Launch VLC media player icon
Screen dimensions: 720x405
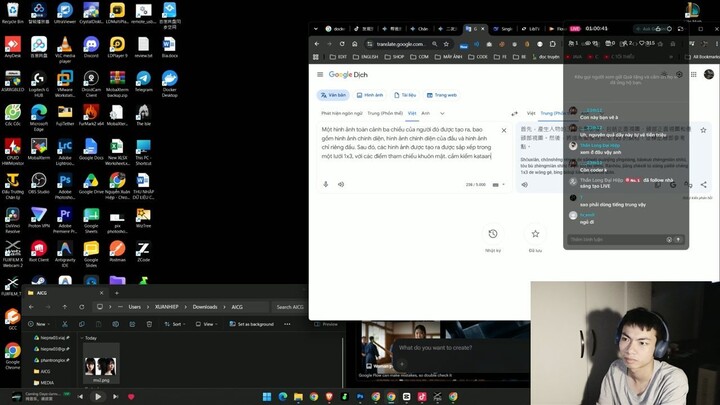click(x=65, y=49)
